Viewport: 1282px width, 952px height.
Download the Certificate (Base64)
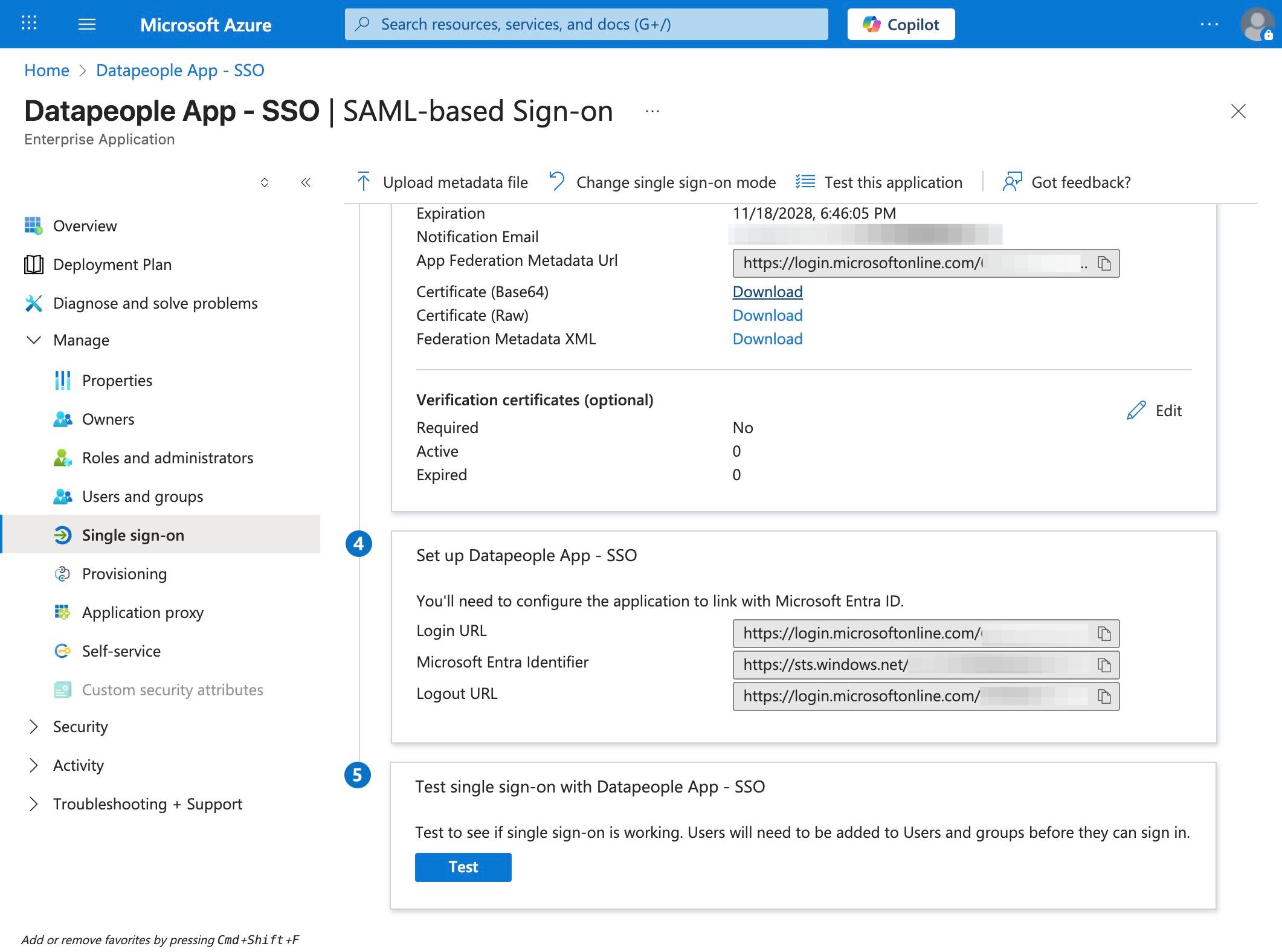click(x=767, y=292)
